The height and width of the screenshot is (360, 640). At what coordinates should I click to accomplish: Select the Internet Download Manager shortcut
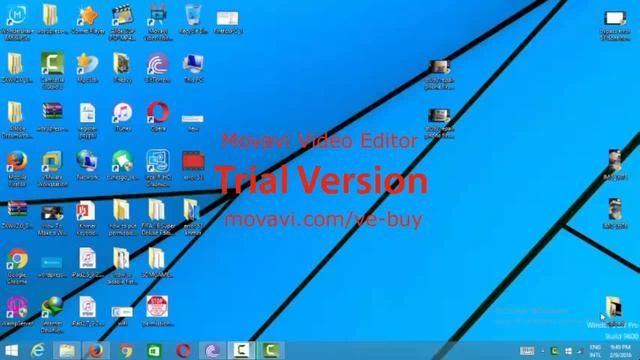pyautogui.click(x=52, y=314)
